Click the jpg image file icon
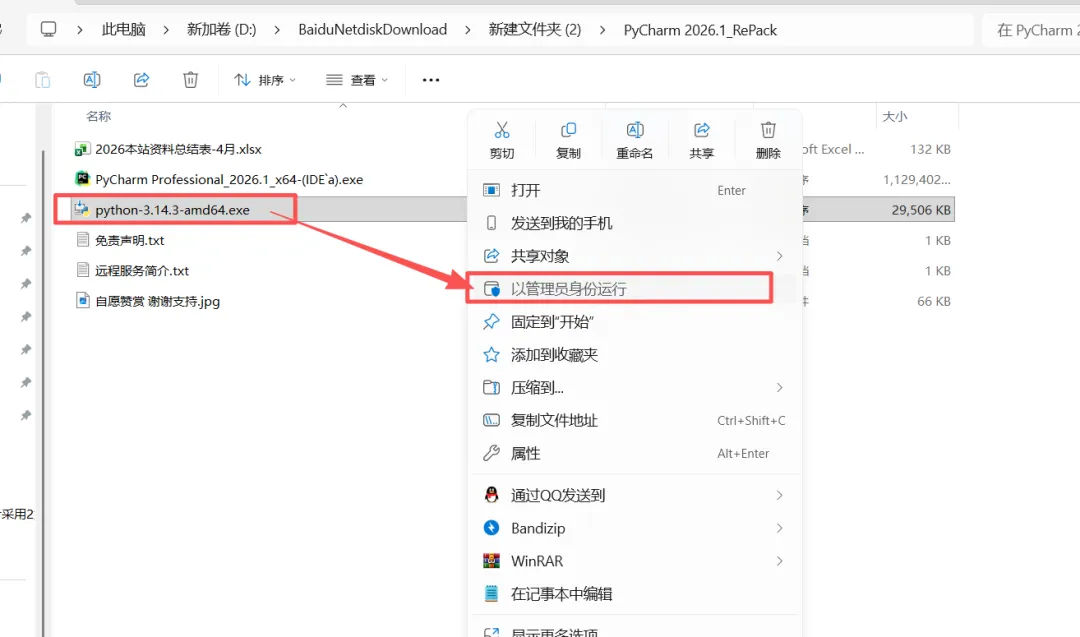The image size is (1080, 637). pyautogui.click(x=83, y=300)
